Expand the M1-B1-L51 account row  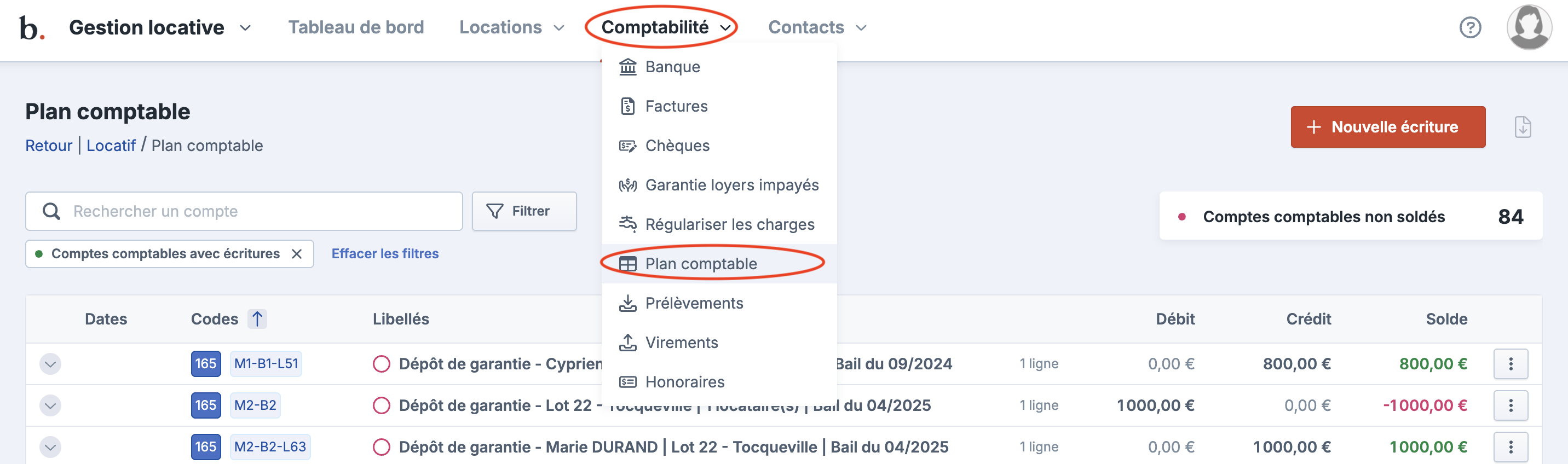[50, 364]
